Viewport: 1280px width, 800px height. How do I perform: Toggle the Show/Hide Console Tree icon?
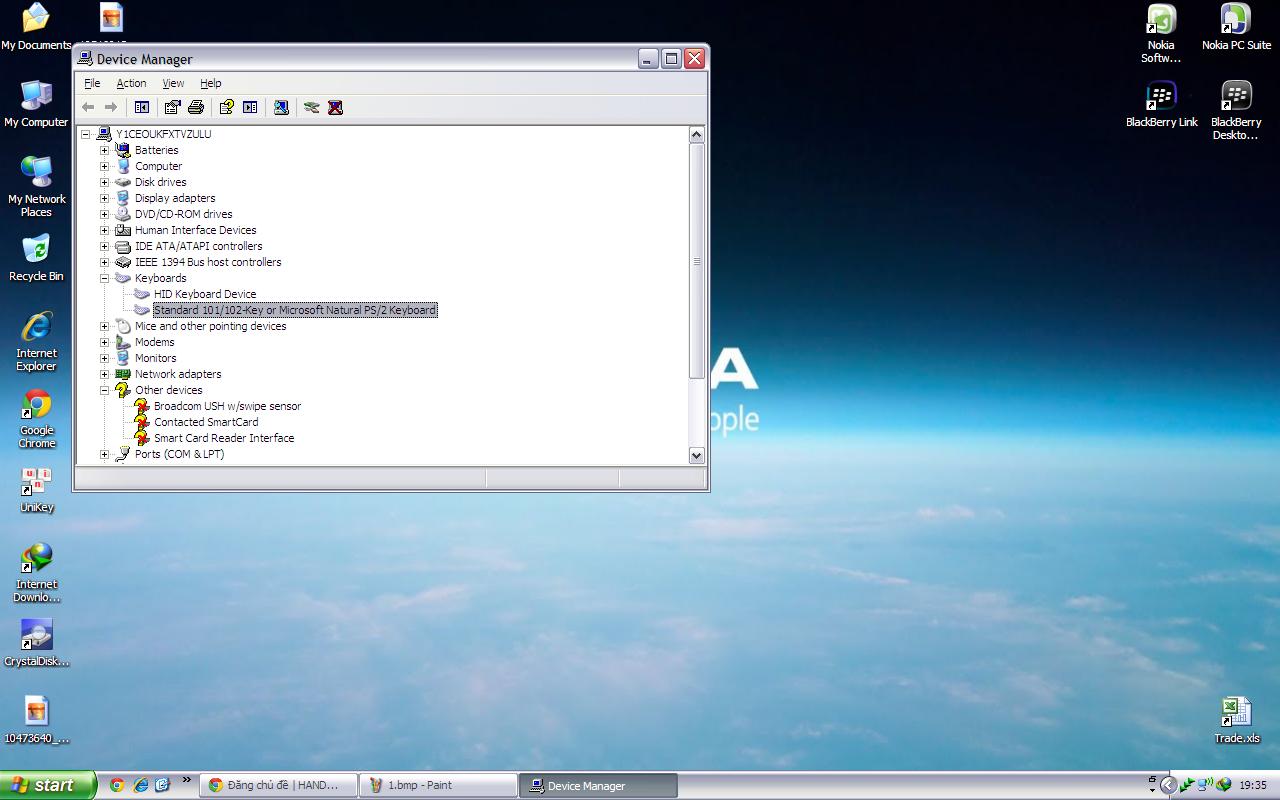(142, 107)
